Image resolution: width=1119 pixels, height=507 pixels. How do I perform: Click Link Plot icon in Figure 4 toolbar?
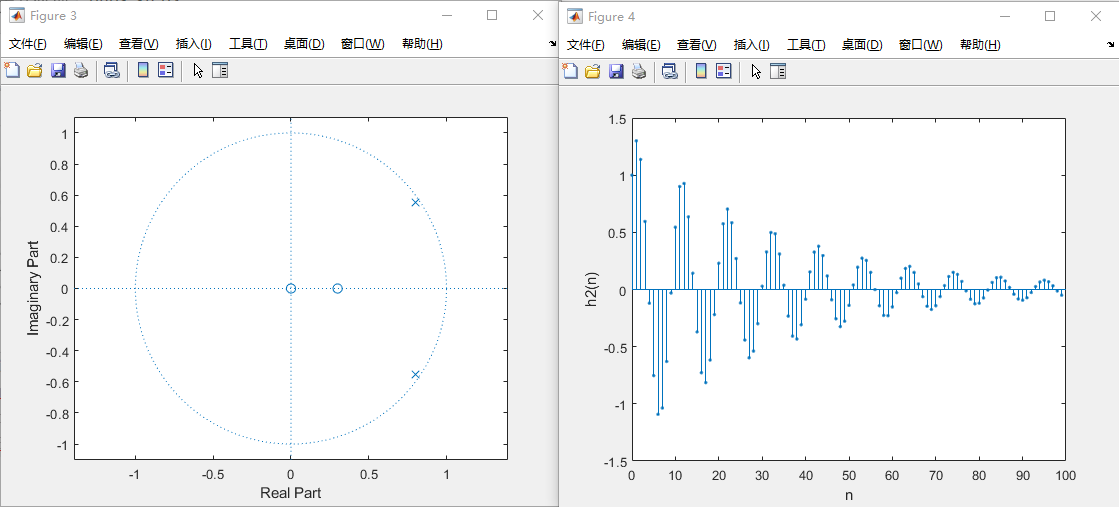(x=669, y=70)
